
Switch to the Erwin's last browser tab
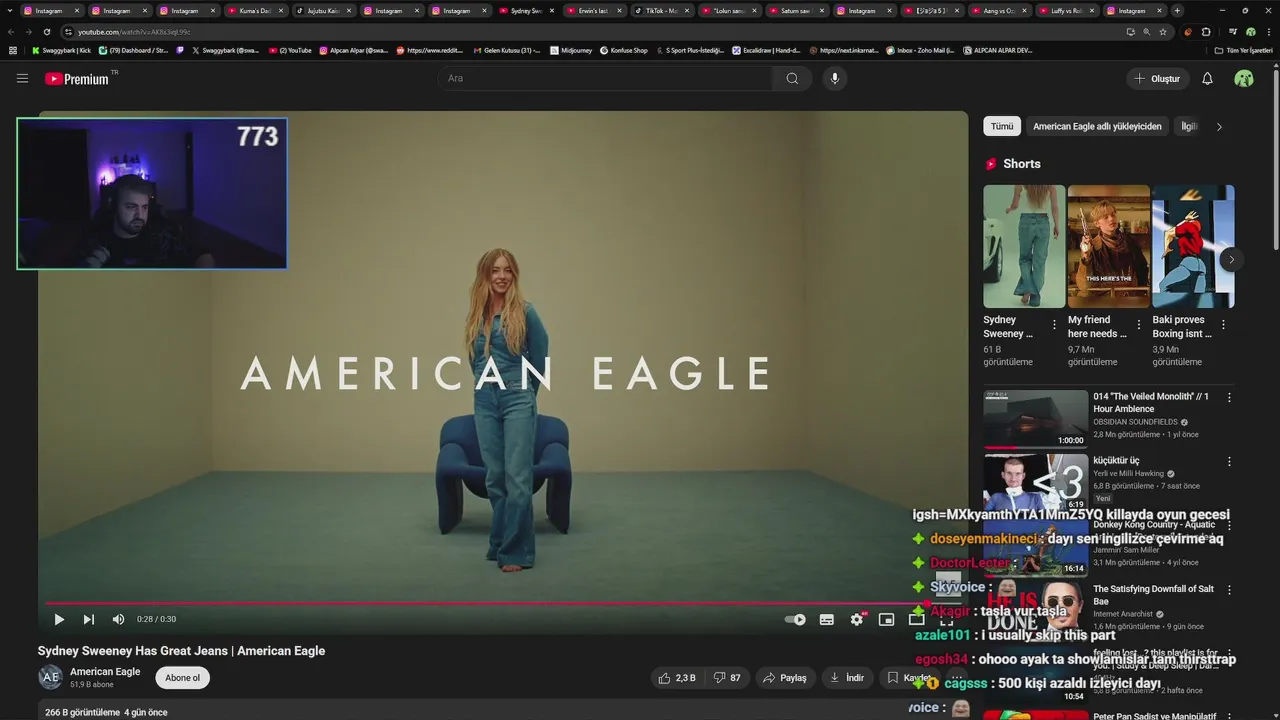click(x=593, y=10)
